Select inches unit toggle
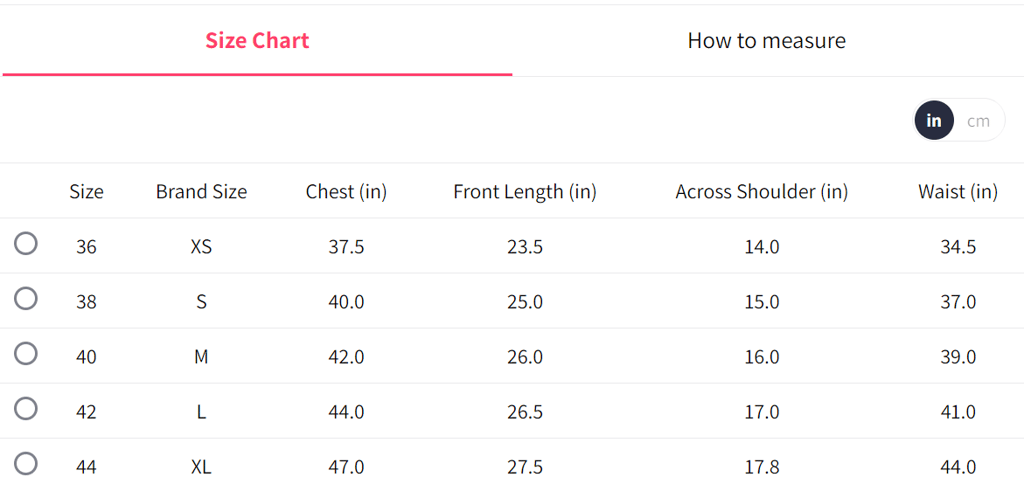This screenshot has width=1024, height=491. pyautogui.click(x=934, y=120)
